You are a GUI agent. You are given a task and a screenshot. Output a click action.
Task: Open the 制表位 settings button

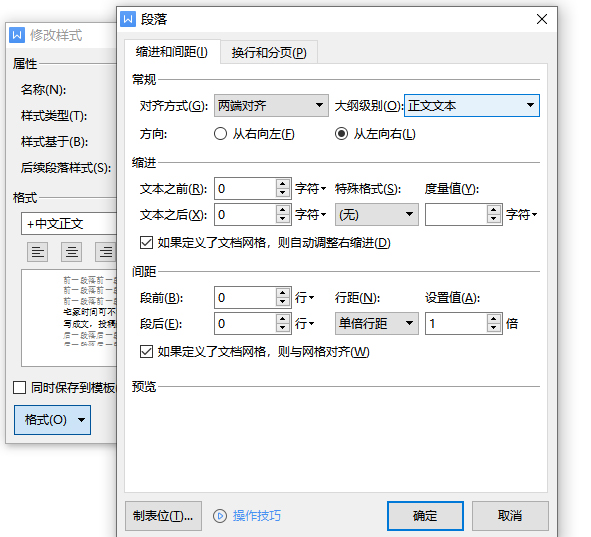(x=163, y=516)
